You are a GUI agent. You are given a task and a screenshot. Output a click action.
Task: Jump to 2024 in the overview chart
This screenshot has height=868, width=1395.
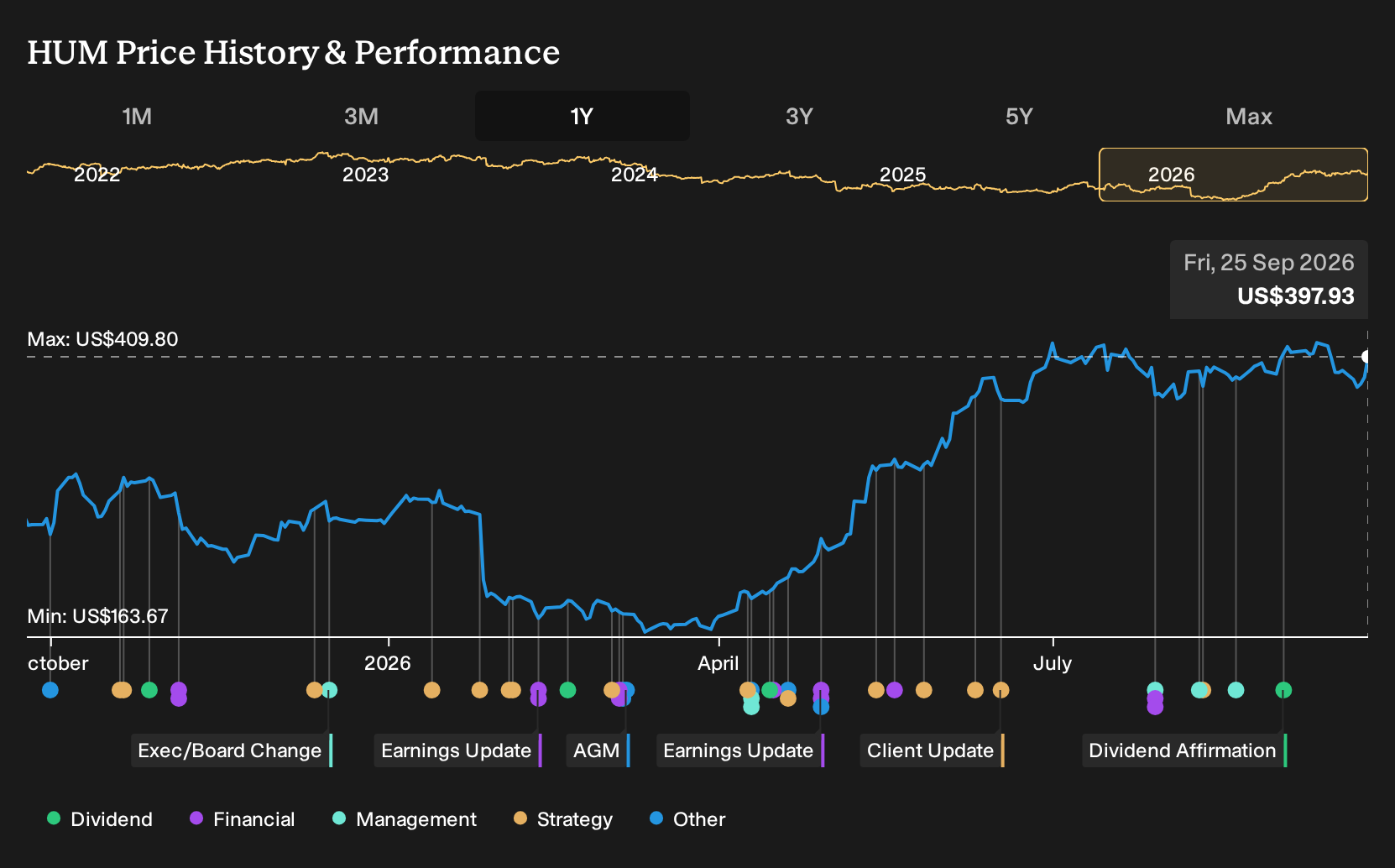pos(635,175)
